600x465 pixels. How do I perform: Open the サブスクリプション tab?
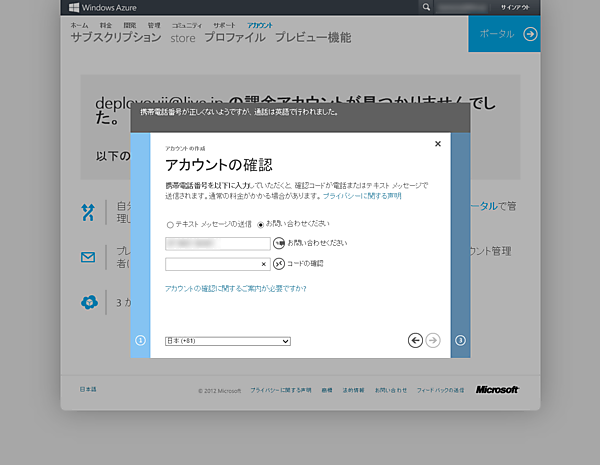[115, 37]
